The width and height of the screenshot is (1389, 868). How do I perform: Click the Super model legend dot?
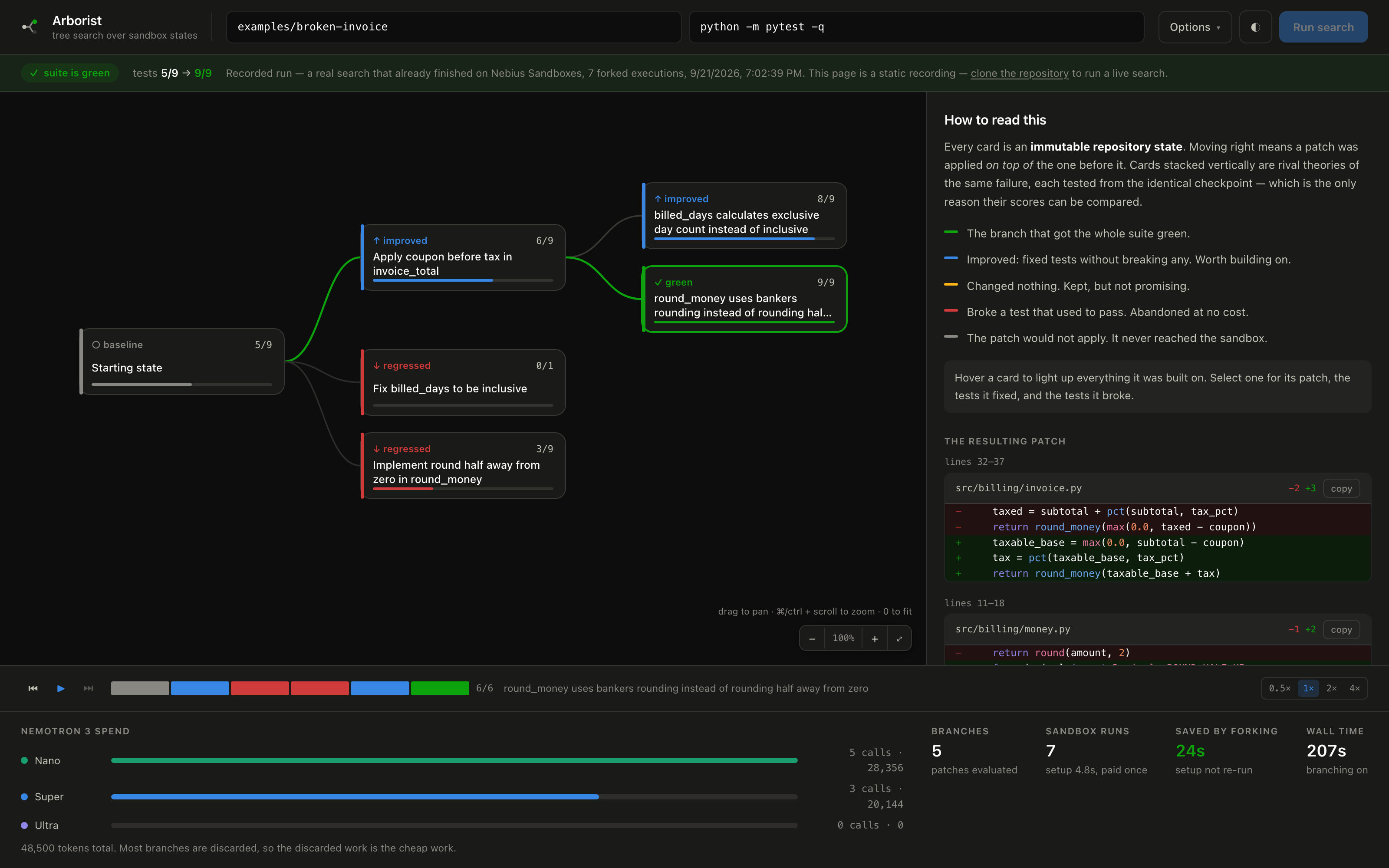click(24, 797)
